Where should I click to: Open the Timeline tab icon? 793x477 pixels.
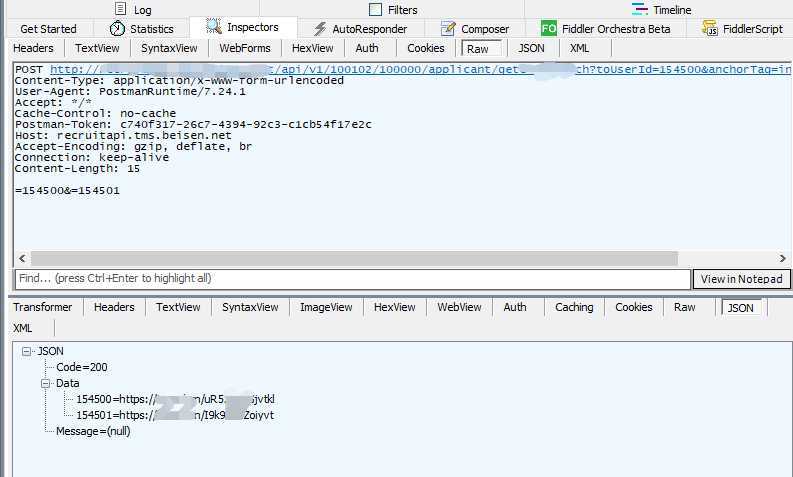tap(639, 9)
